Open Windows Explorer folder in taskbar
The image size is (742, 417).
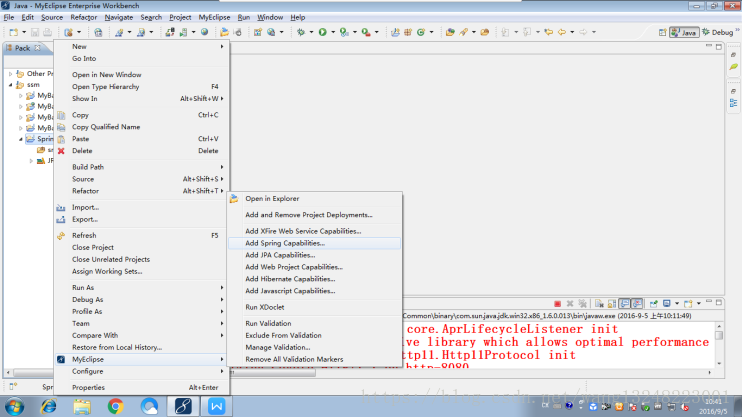point(82,406)
